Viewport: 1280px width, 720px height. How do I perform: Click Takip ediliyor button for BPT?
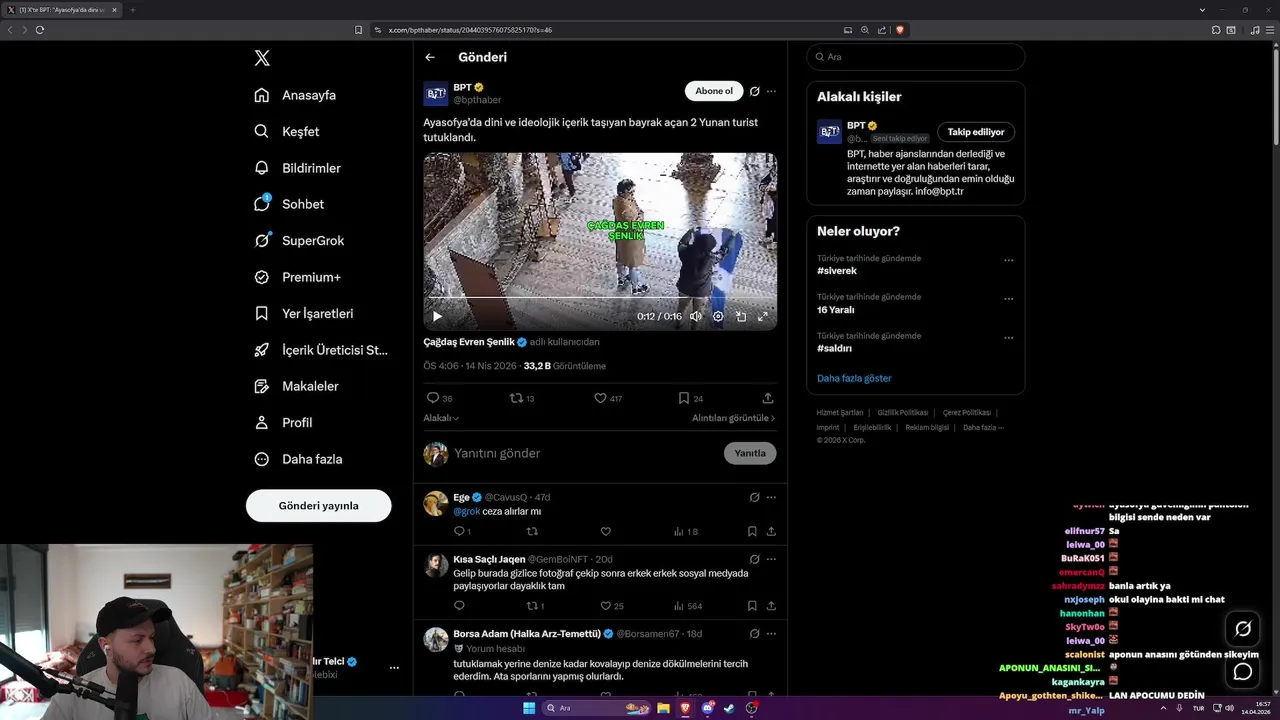[x=976, y=132]
